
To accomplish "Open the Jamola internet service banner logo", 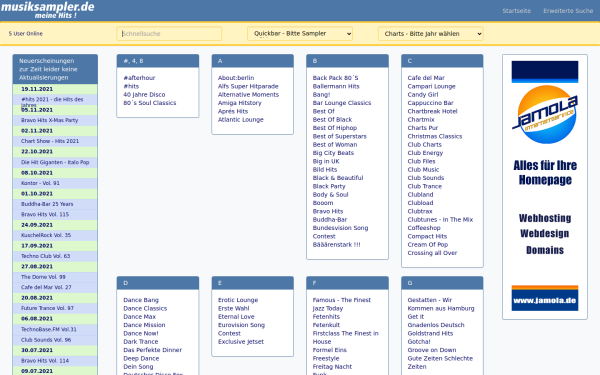I will pos(545,114).
